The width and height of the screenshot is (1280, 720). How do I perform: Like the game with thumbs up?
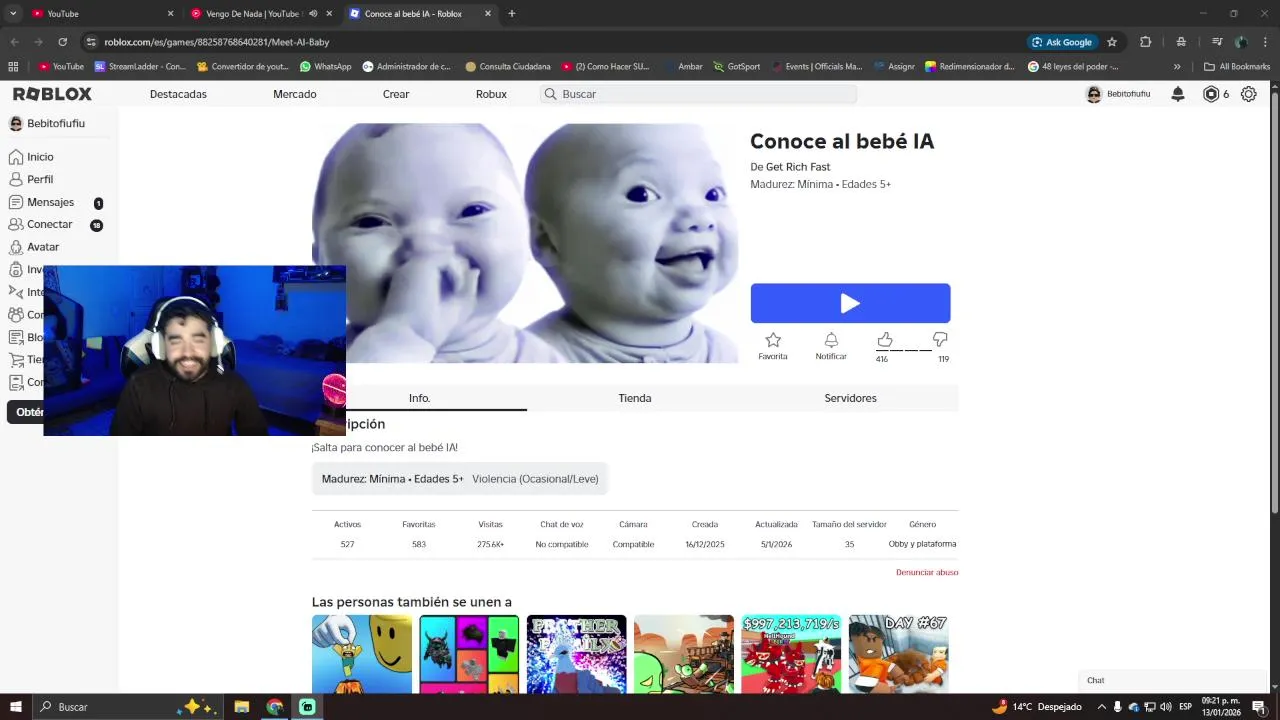tap(884, 340)
